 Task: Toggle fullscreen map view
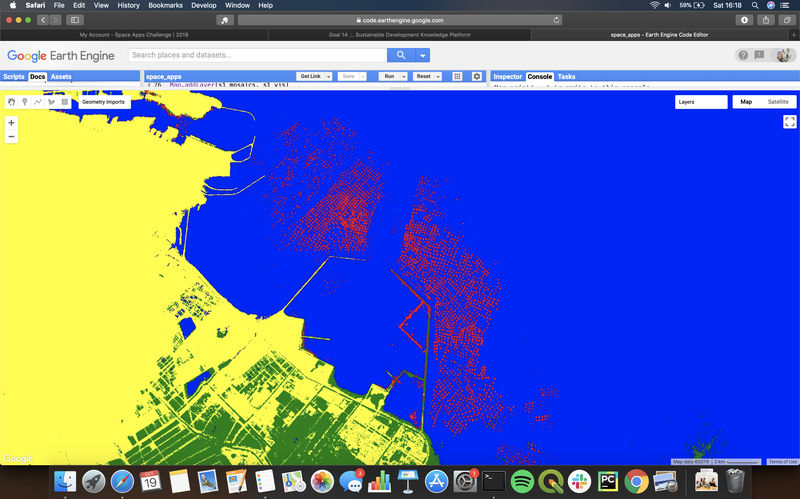tap(789, 122)
